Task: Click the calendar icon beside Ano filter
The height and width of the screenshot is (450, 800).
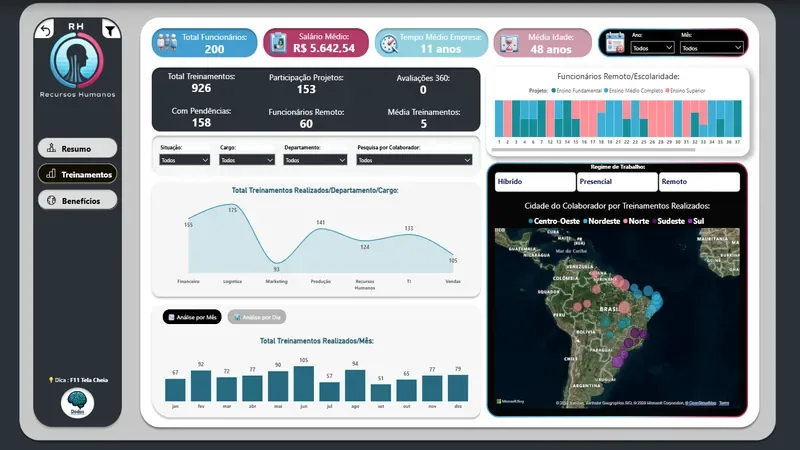Action: tap(615, 42)
